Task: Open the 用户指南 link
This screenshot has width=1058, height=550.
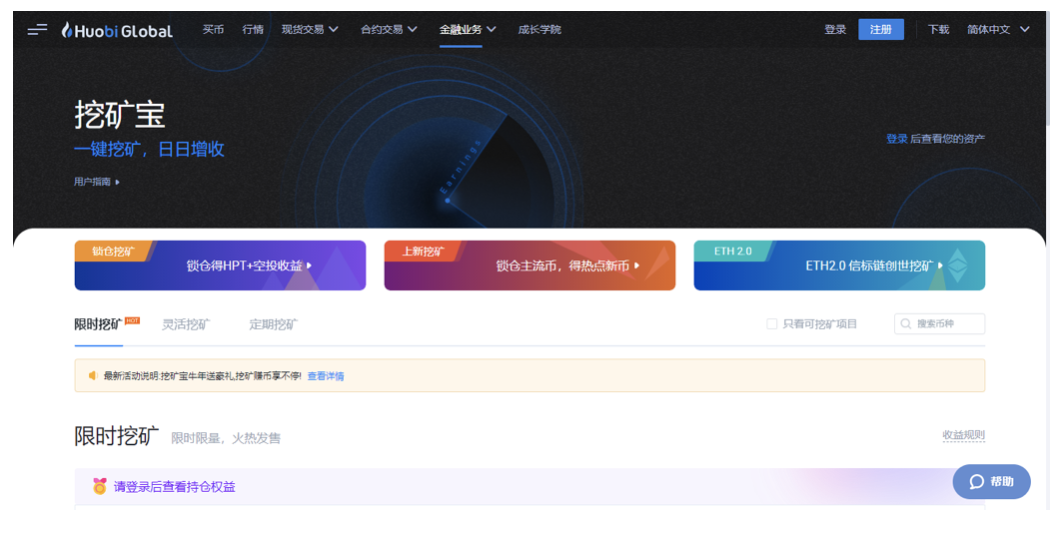Action: [x=96, y=182]
